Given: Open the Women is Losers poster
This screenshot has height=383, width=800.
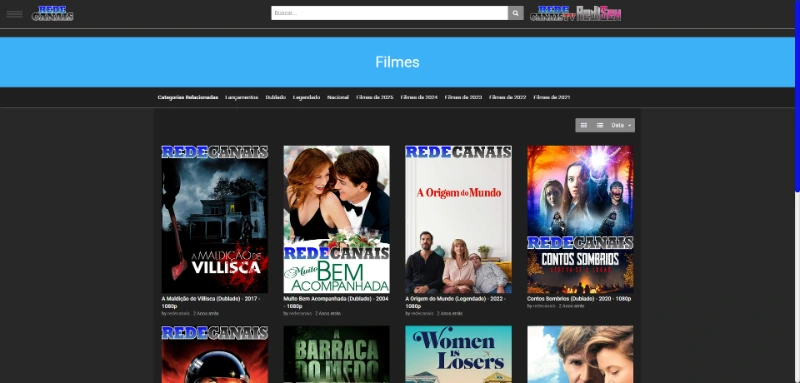Looking at the screenshot, I should pyautogui.click(x=459, y=354).
